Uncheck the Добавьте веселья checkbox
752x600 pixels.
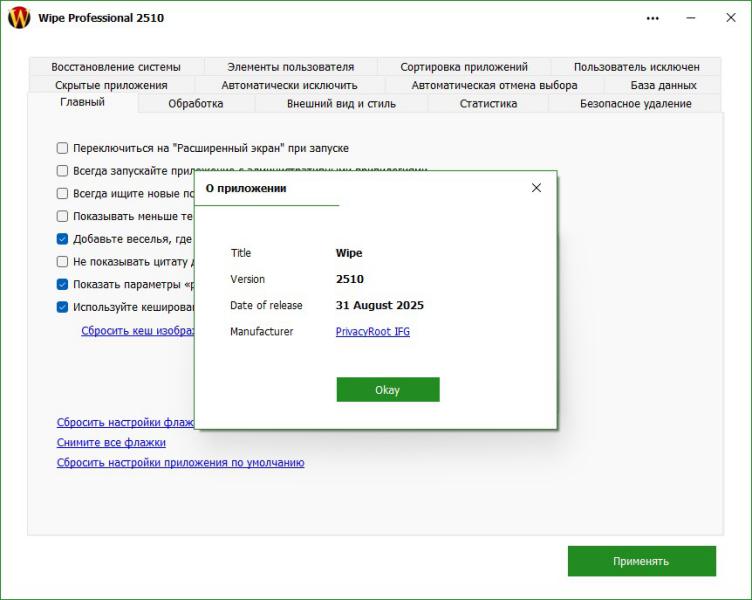coord(62,239)
